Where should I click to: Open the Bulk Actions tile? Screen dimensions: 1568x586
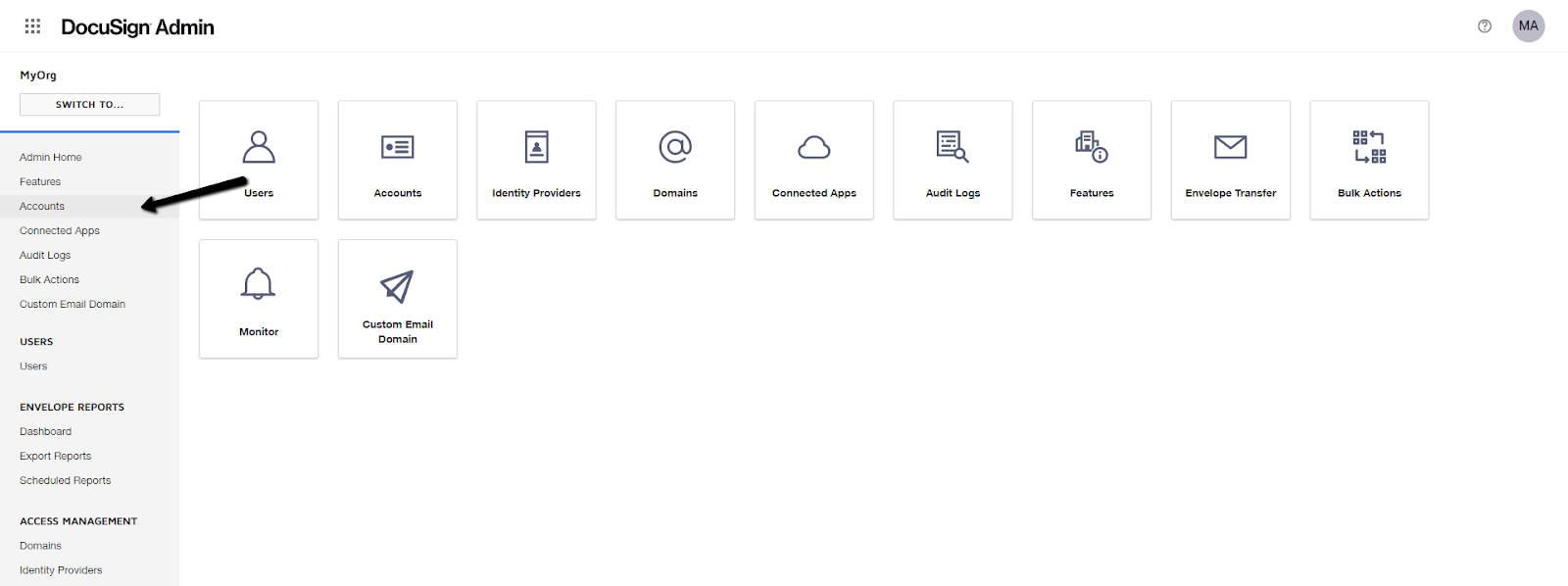coord(1369,160)
